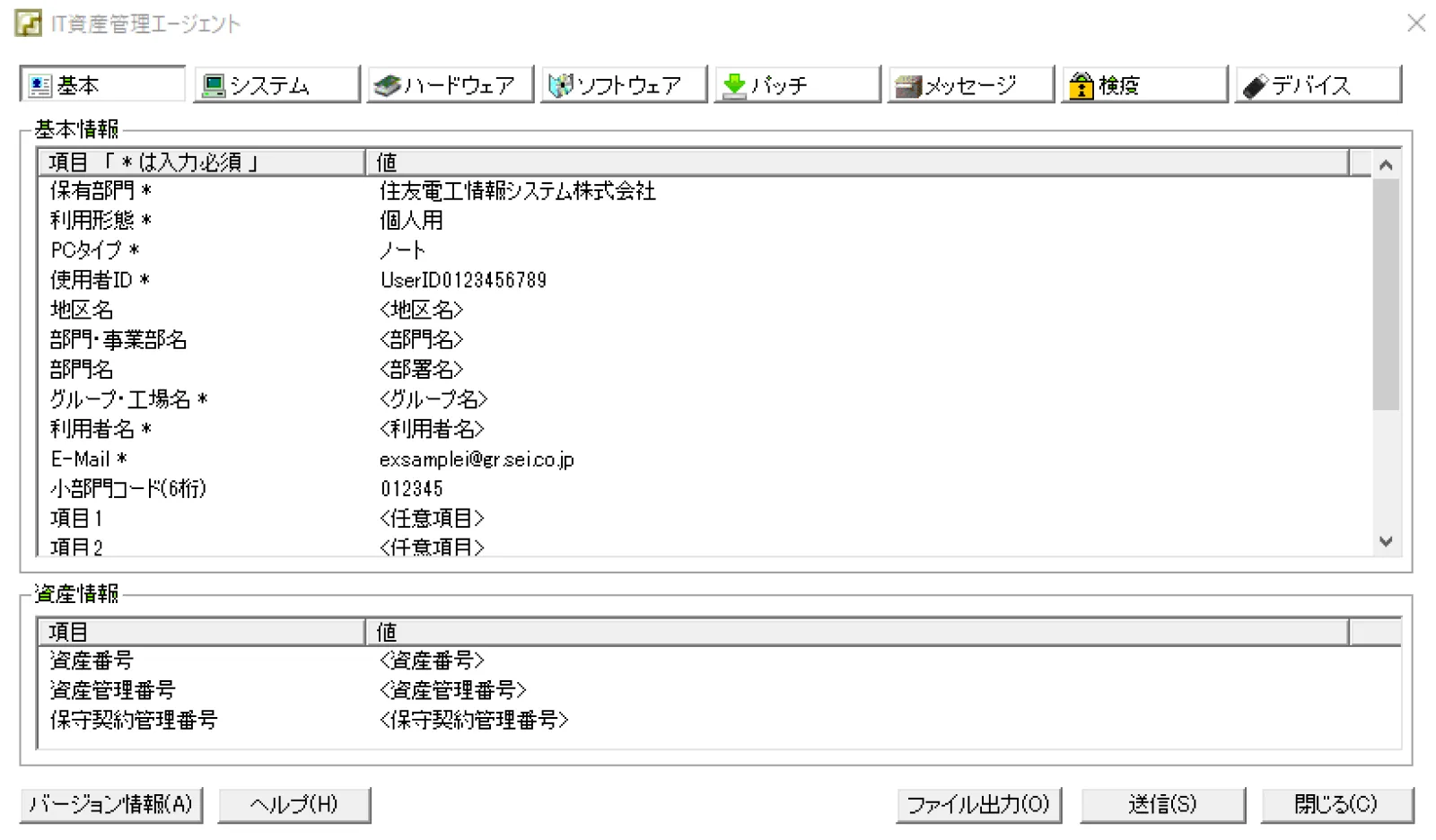1436x840 pixels.
Task: Select the PCタイプ * row
Action: (x=705, y=250)
